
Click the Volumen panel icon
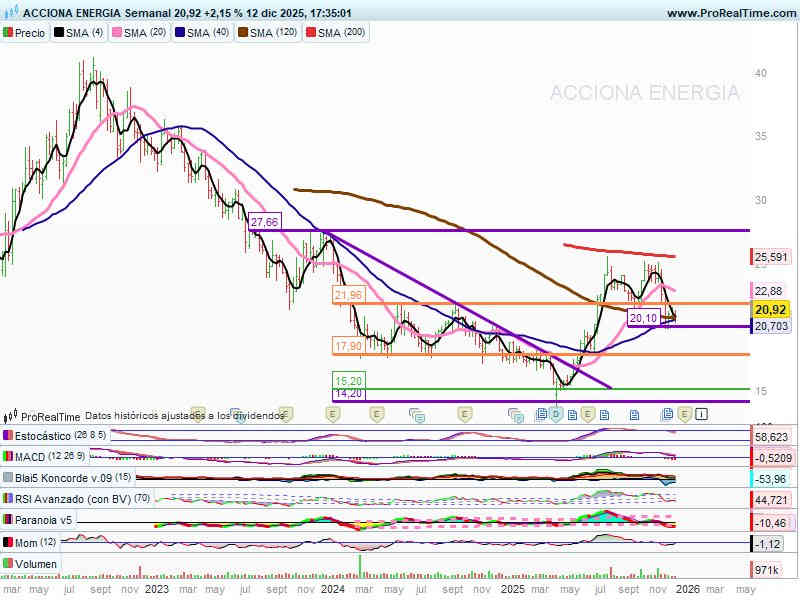(x=8, y=564)
